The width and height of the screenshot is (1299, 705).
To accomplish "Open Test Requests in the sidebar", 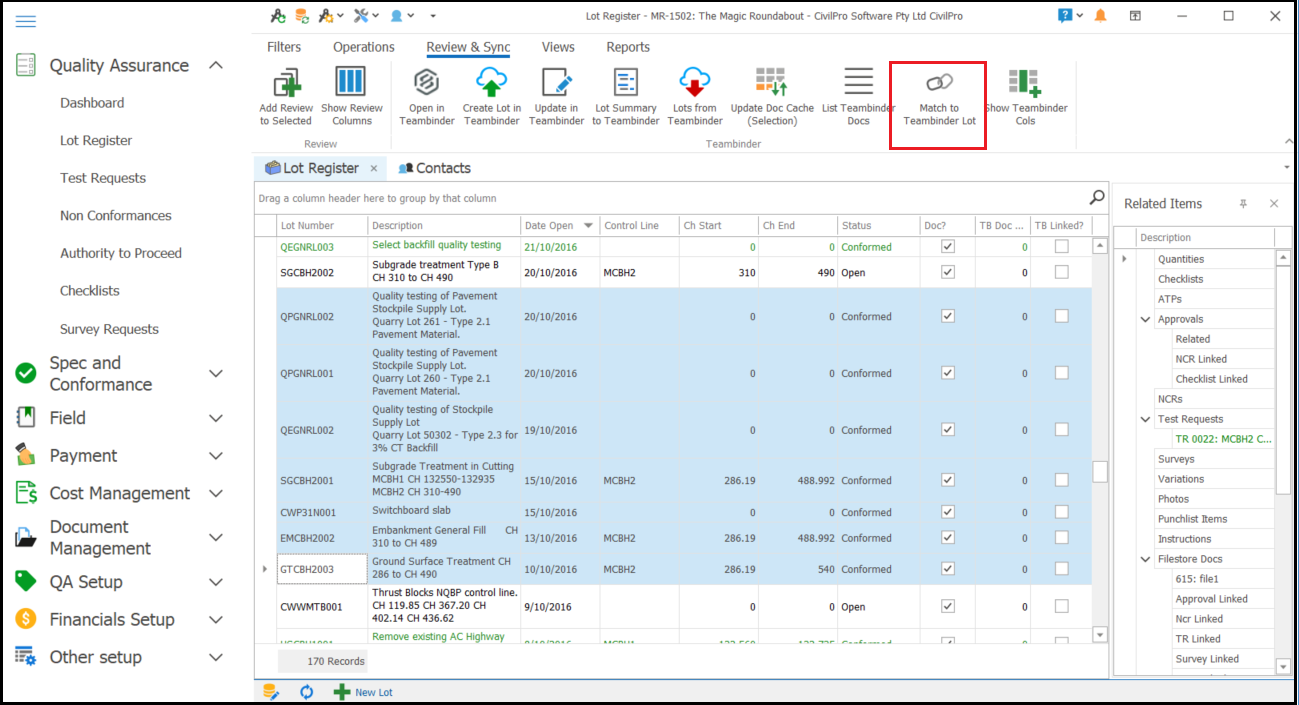I will [x=103, y=178].
